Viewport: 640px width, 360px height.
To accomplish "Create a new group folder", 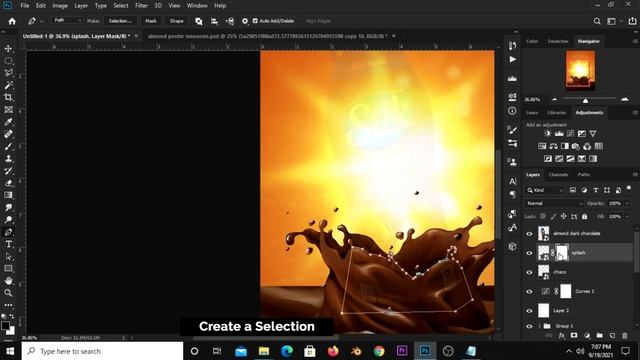I will [599, 336].
